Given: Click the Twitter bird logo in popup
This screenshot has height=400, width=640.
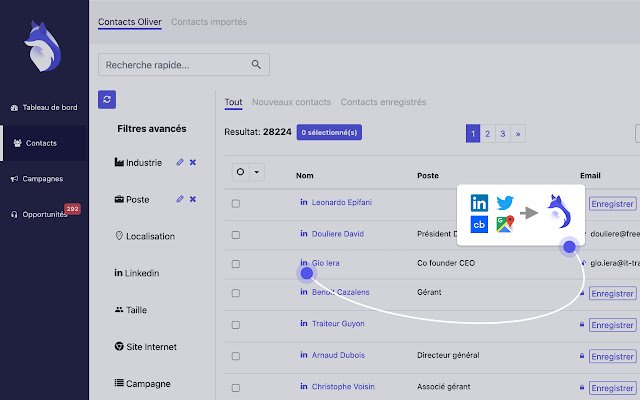Looking at the screenshot, I should [505, 203].
